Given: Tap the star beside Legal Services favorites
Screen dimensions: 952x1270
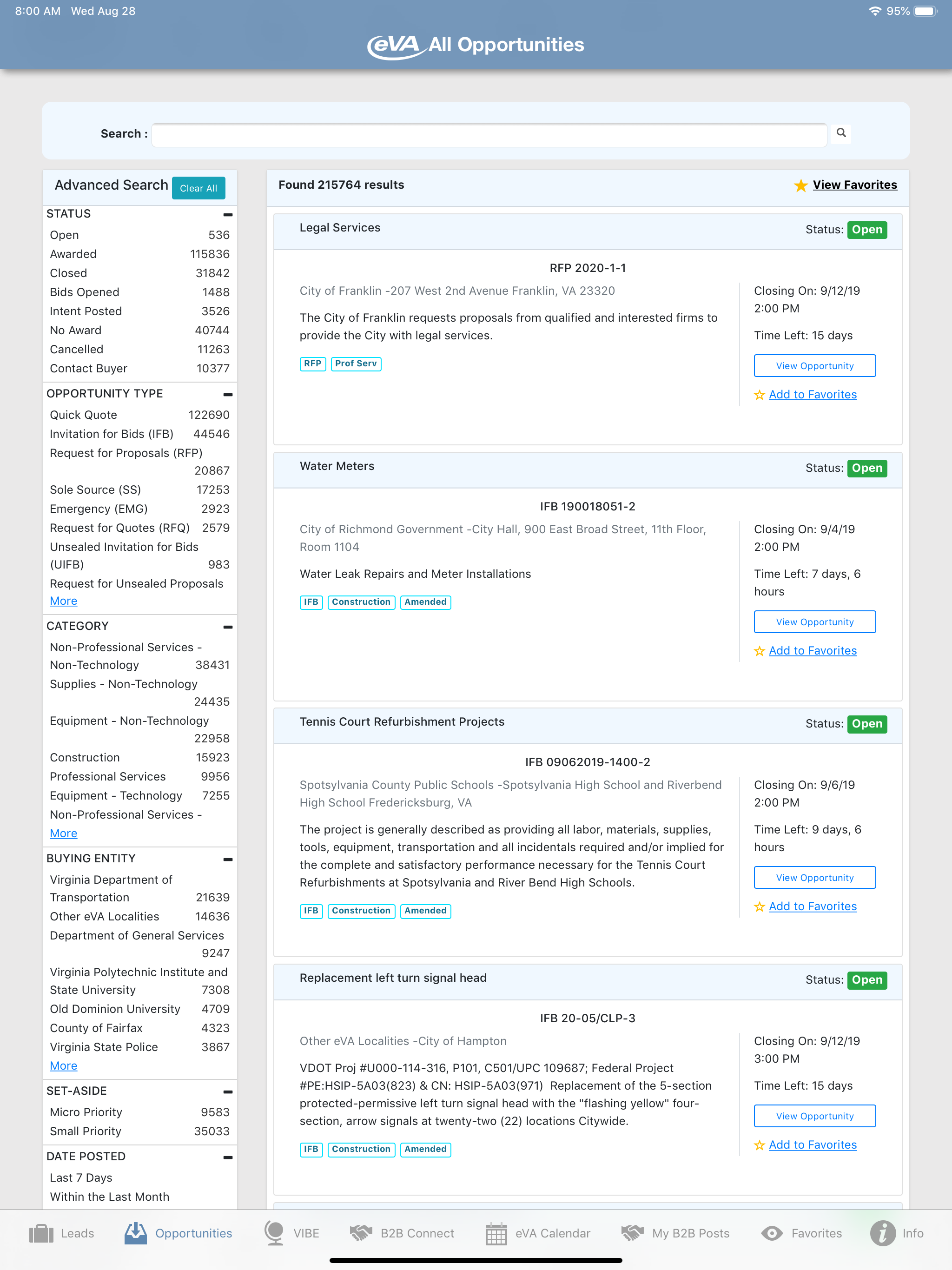Looking at the screenshot, I should pyautogui.click(x=760, y=395).
